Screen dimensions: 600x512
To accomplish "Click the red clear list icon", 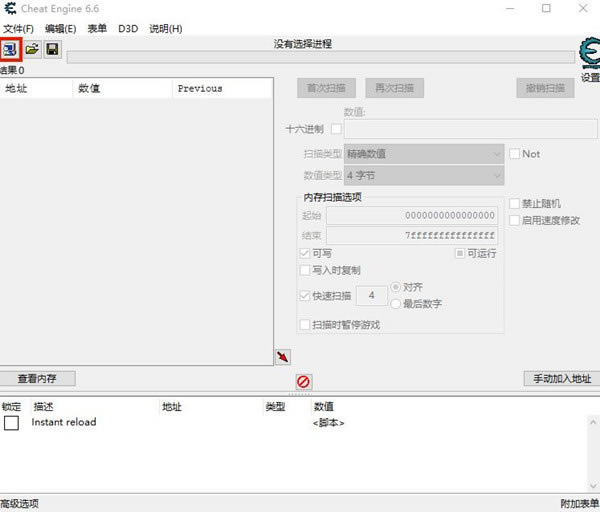I will click(x=303, y=382).
